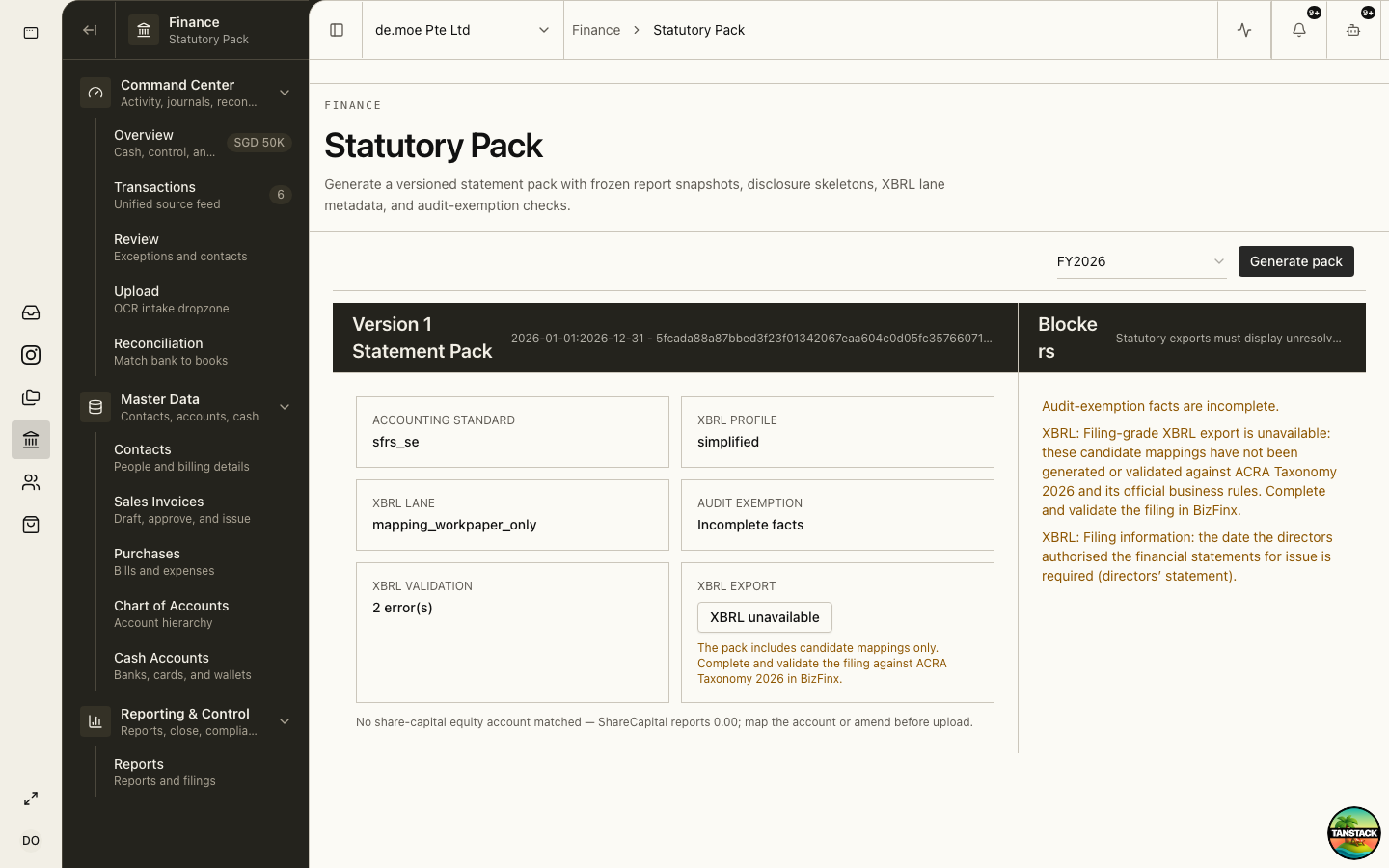
Task: Open notifications bell icon
Action: (1299, 30)
